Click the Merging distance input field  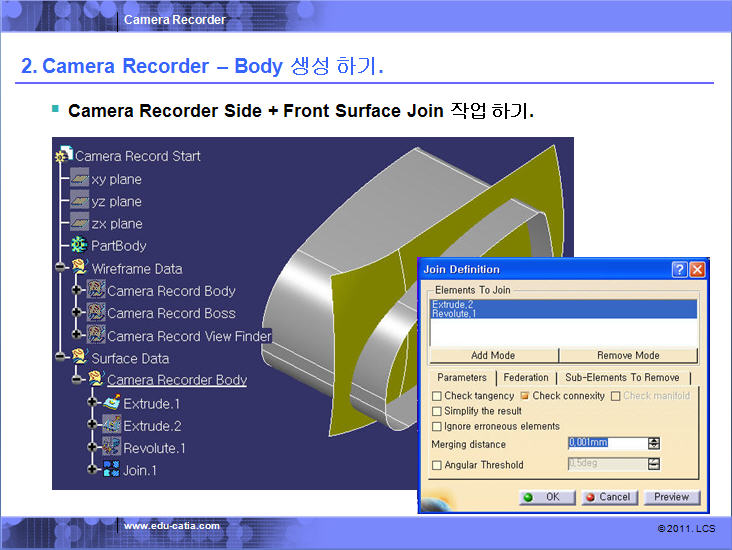(601, 443)
